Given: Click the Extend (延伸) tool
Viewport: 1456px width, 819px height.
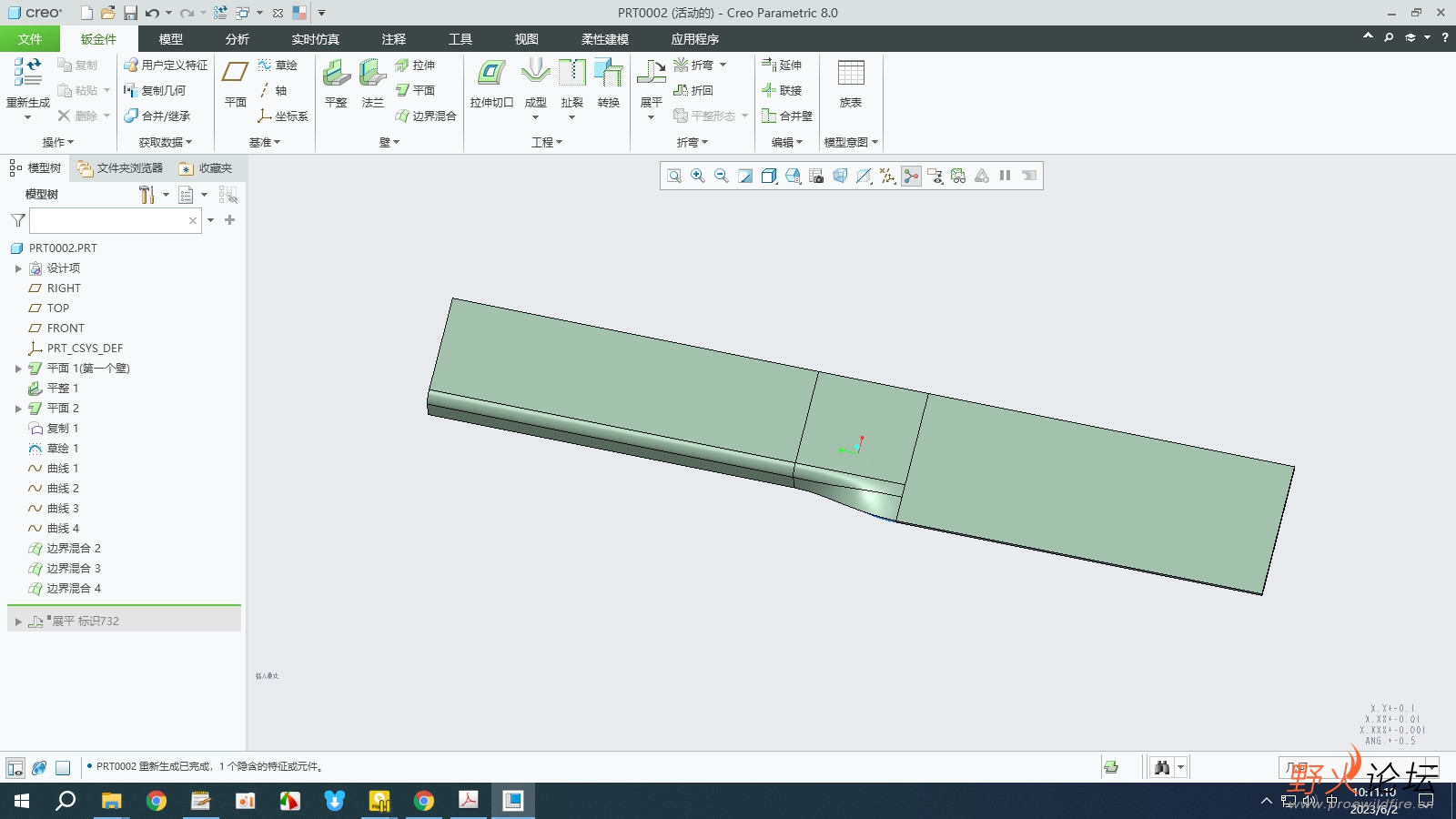Looking at the screenshot, I should pos(782,65).
